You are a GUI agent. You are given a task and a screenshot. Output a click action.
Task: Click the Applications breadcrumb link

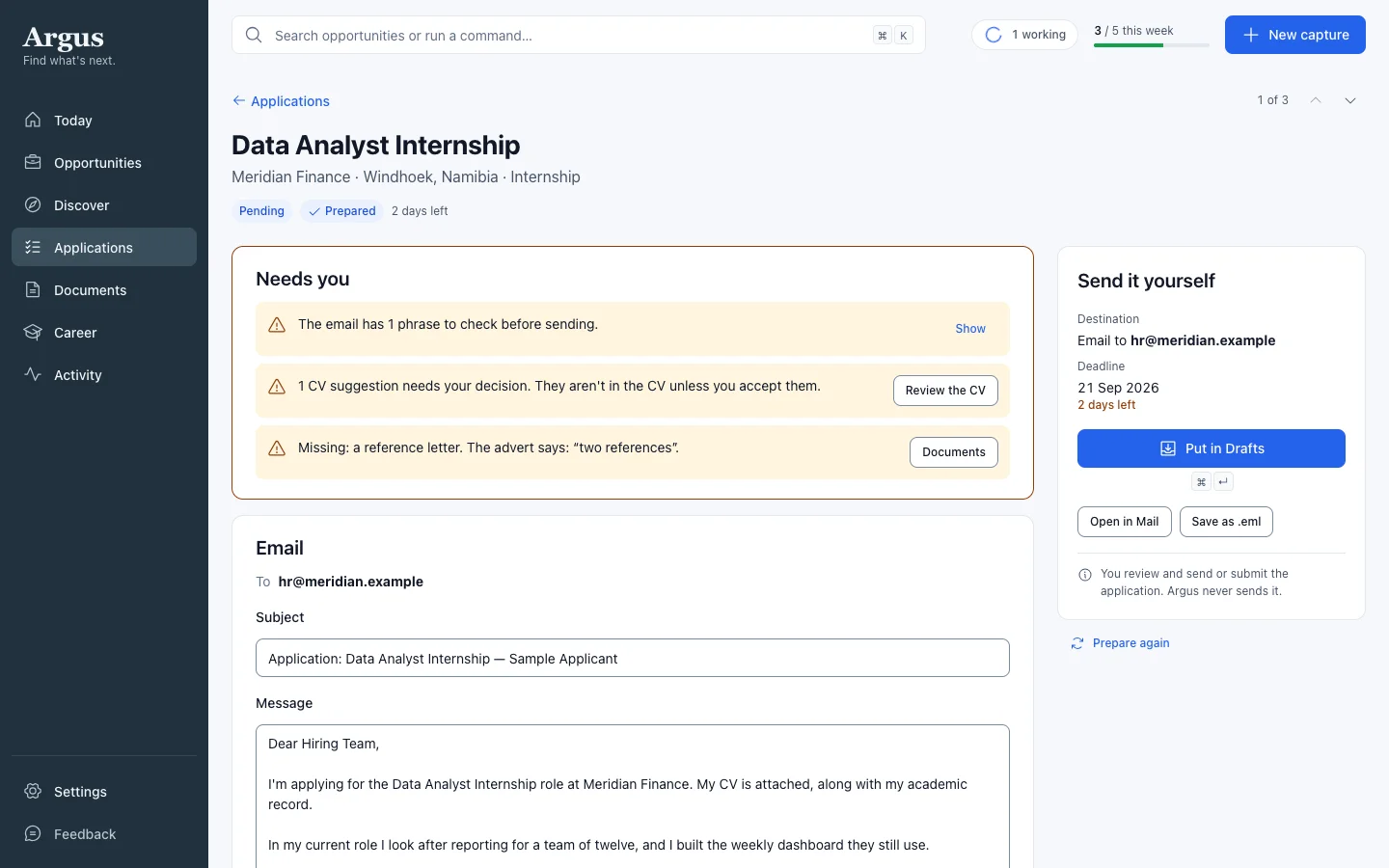coord(281,100)
